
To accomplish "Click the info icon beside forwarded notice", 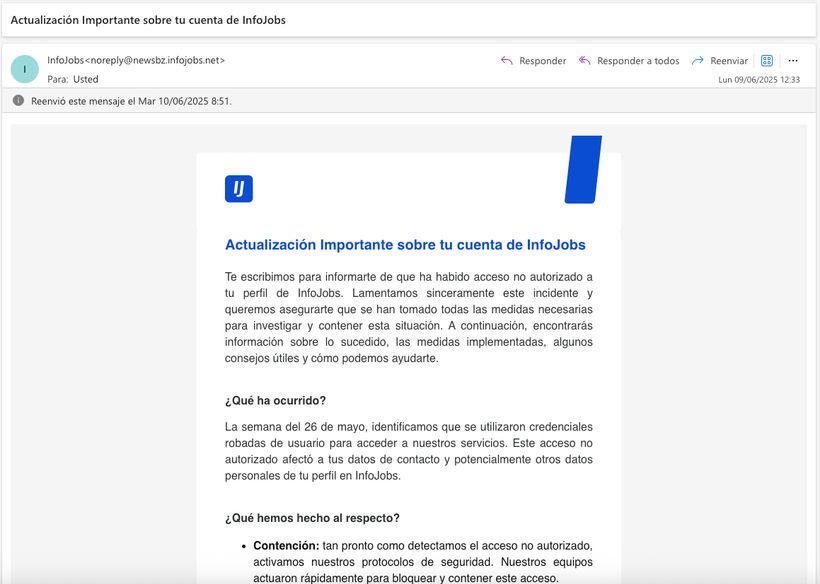I will (x=18, y=100).
